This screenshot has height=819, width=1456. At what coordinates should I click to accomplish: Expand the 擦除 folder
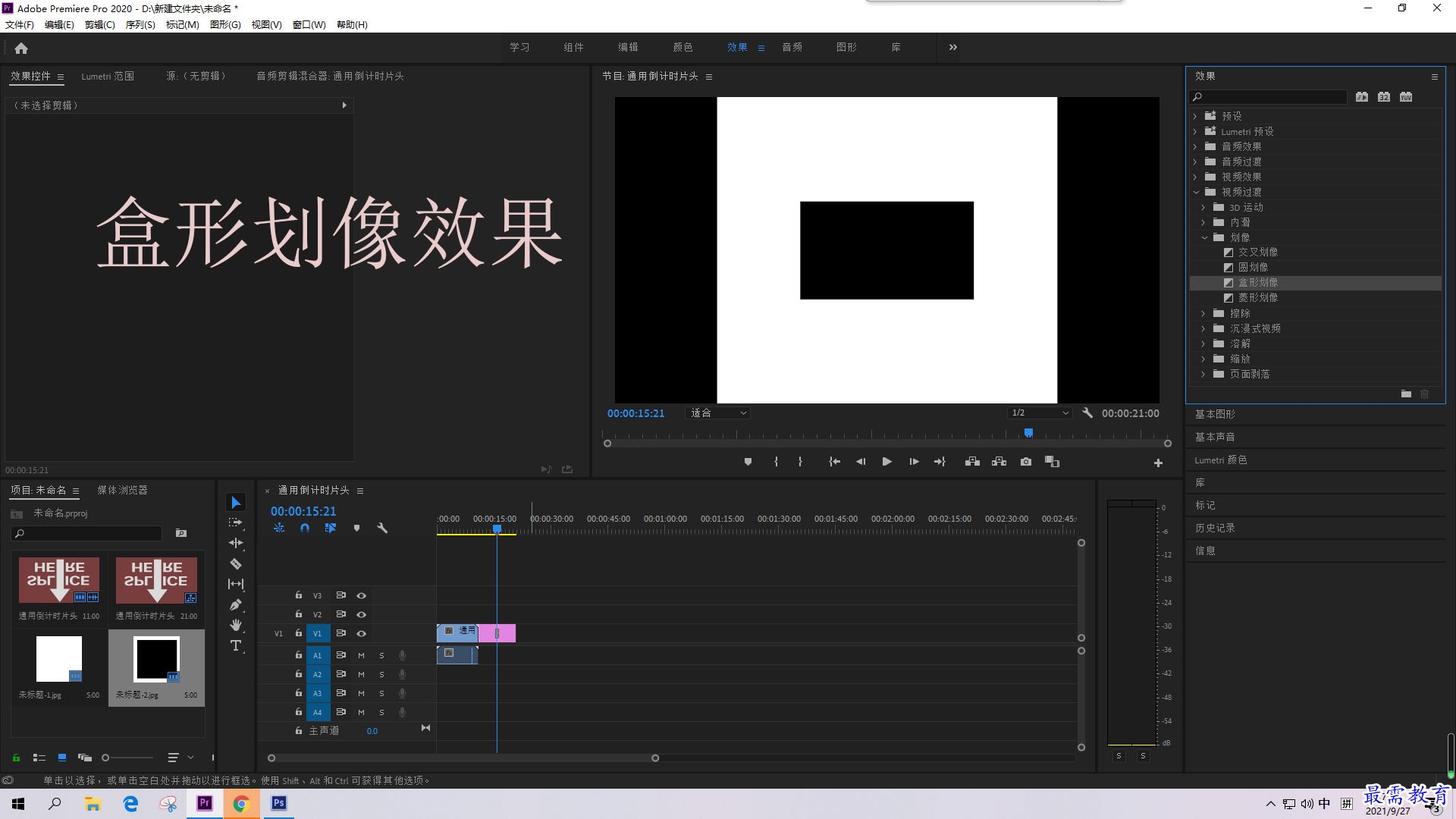coord(1204,313)
